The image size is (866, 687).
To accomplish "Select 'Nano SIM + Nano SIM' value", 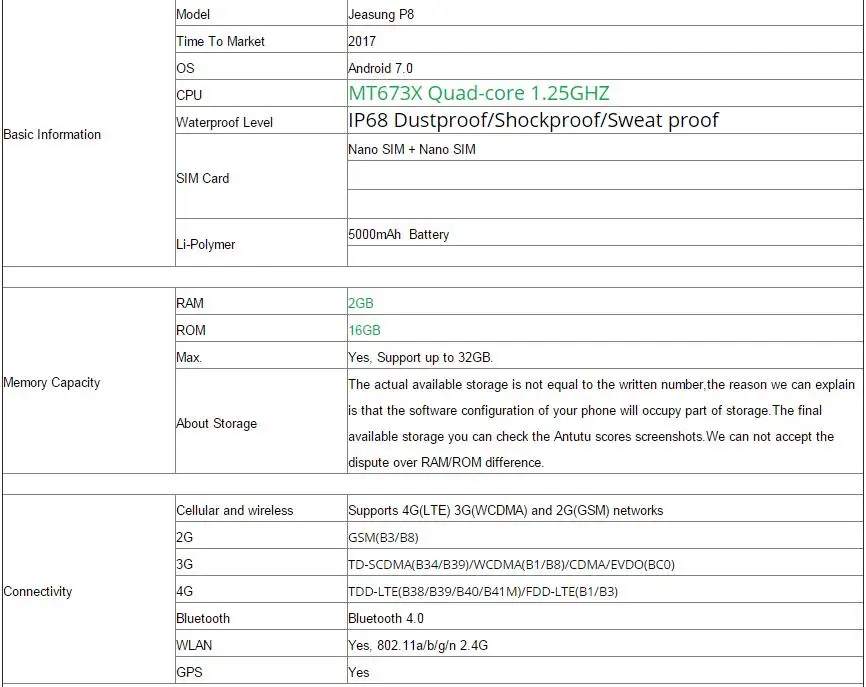I will pos(411,150).
